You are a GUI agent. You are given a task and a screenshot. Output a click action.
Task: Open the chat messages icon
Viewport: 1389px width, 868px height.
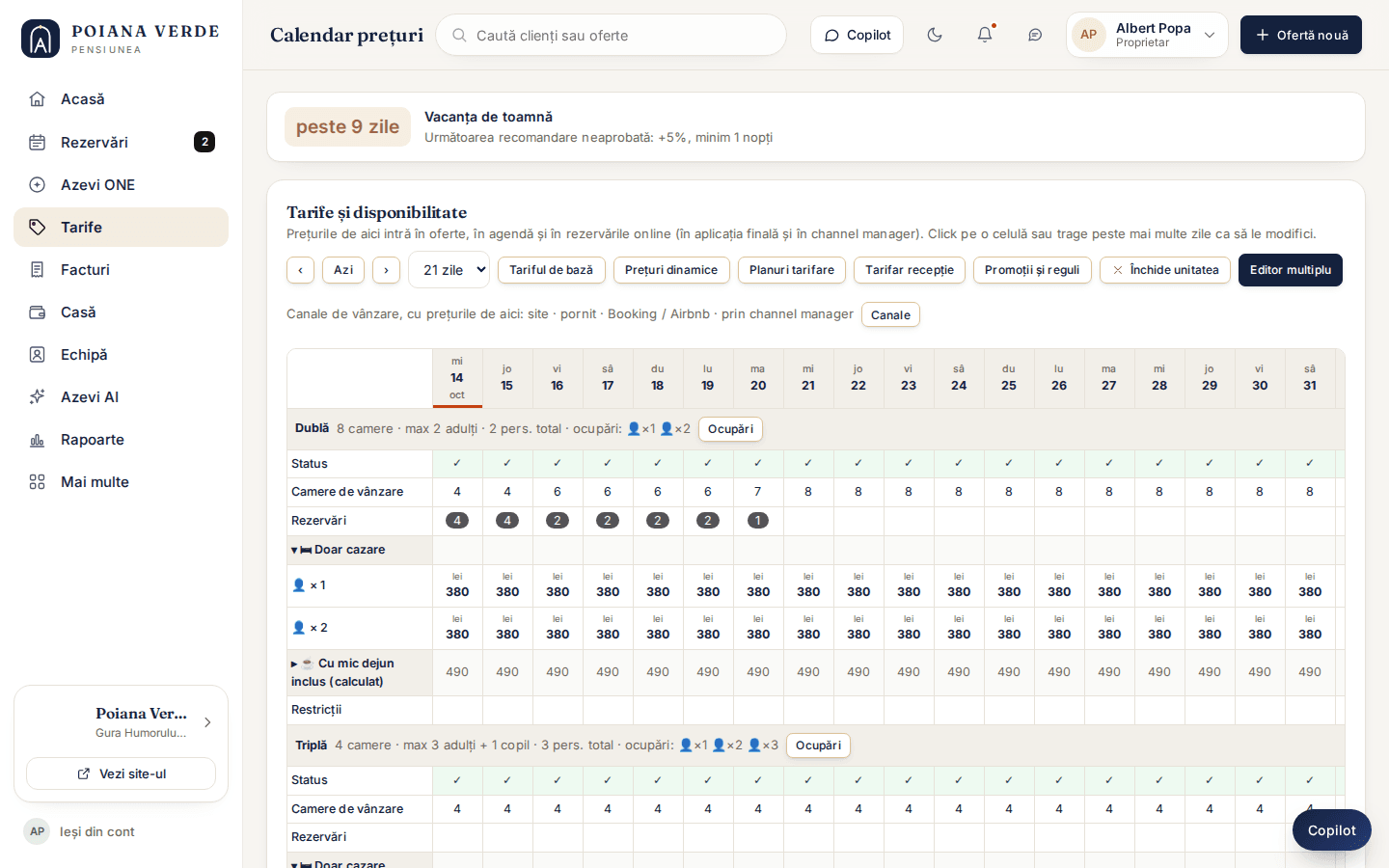1035,35
